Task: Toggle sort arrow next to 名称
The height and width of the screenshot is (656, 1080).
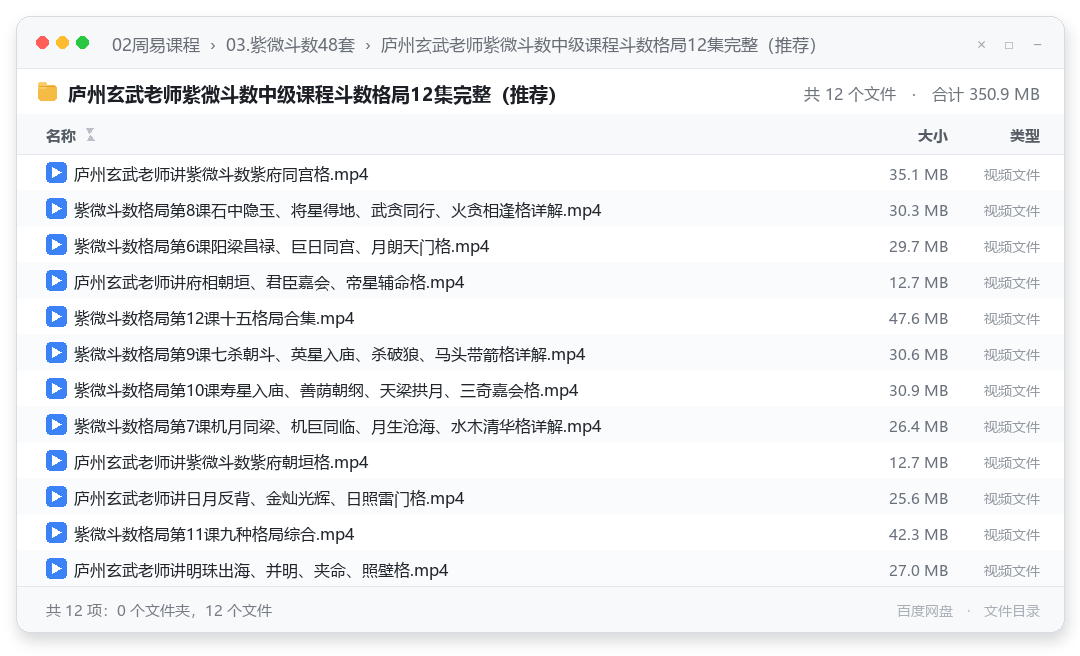Action: 90,135
